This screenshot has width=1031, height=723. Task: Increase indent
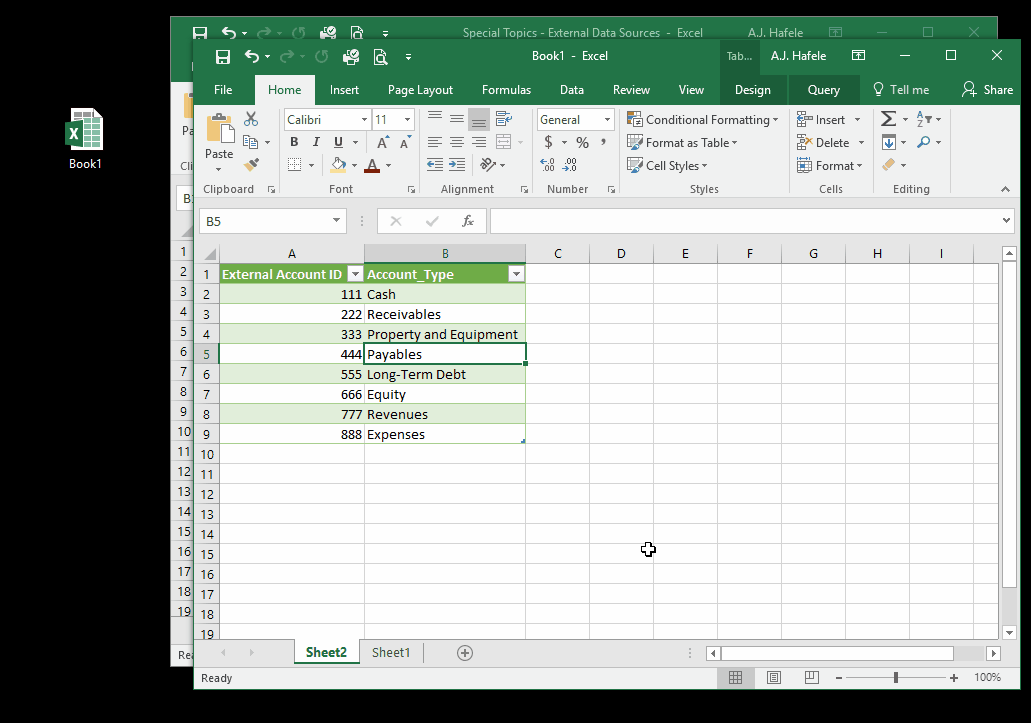[x=457, y=165]
